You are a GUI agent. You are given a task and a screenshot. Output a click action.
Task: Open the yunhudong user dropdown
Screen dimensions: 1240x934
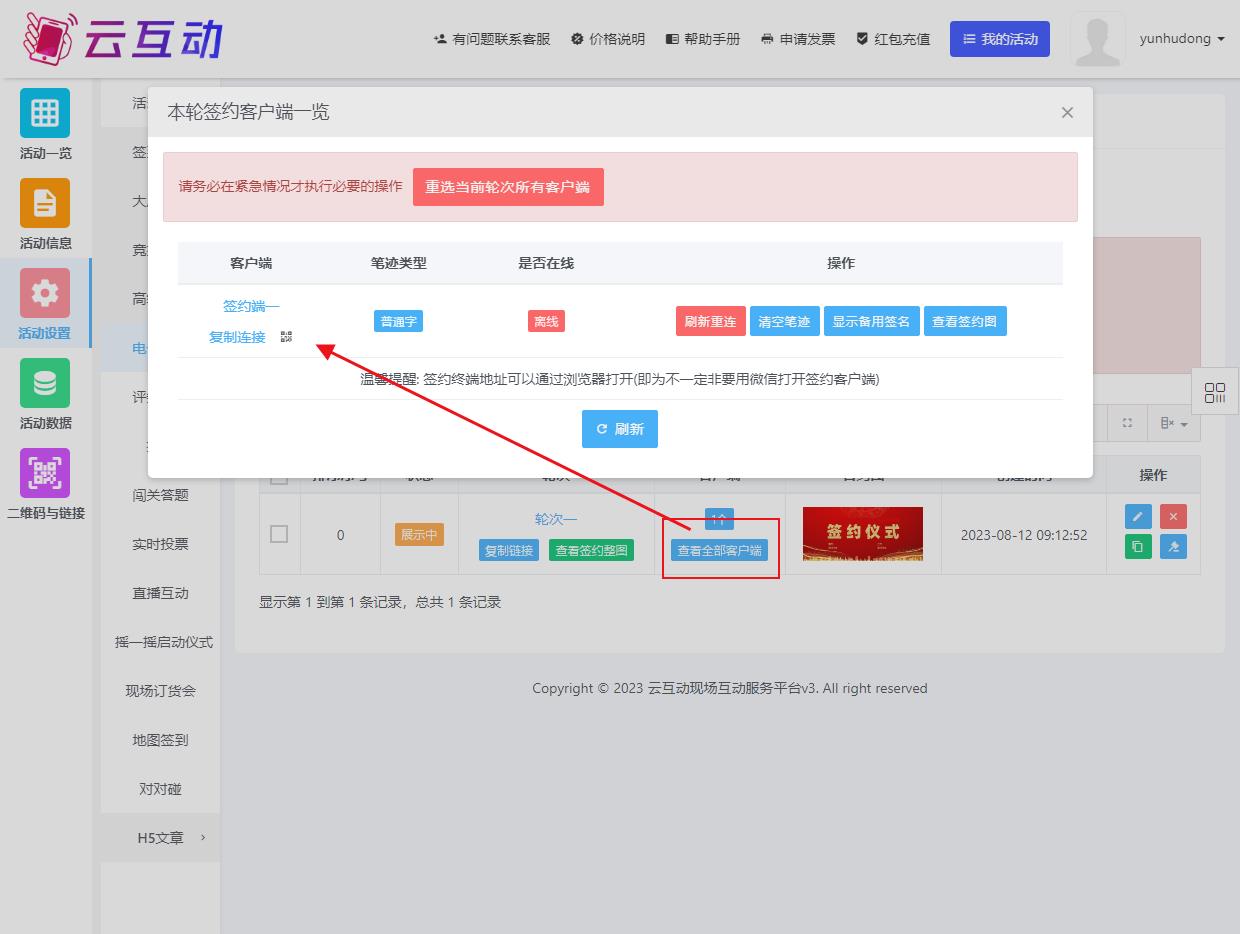click(x=1181, y=39)
